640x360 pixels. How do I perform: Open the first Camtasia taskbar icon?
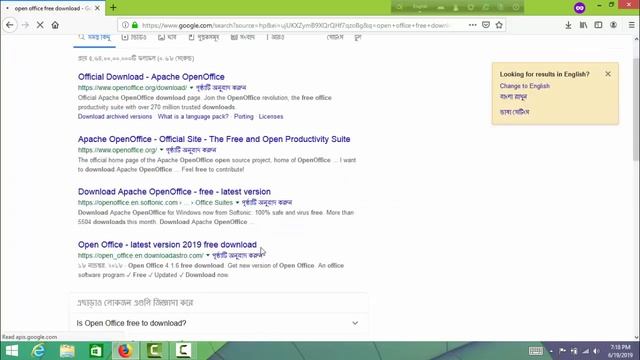point(154,351)
